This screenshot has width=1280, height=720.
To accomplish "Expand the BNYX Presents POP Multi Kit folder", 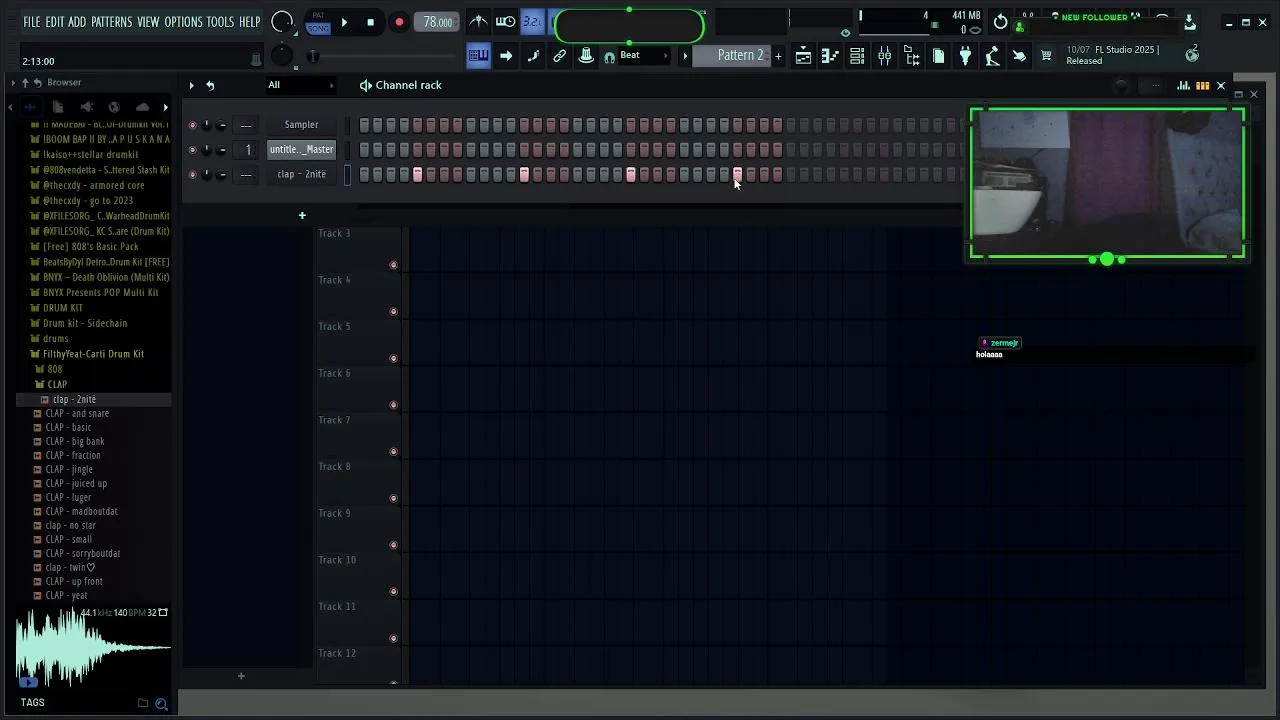I will pos(100,293).
